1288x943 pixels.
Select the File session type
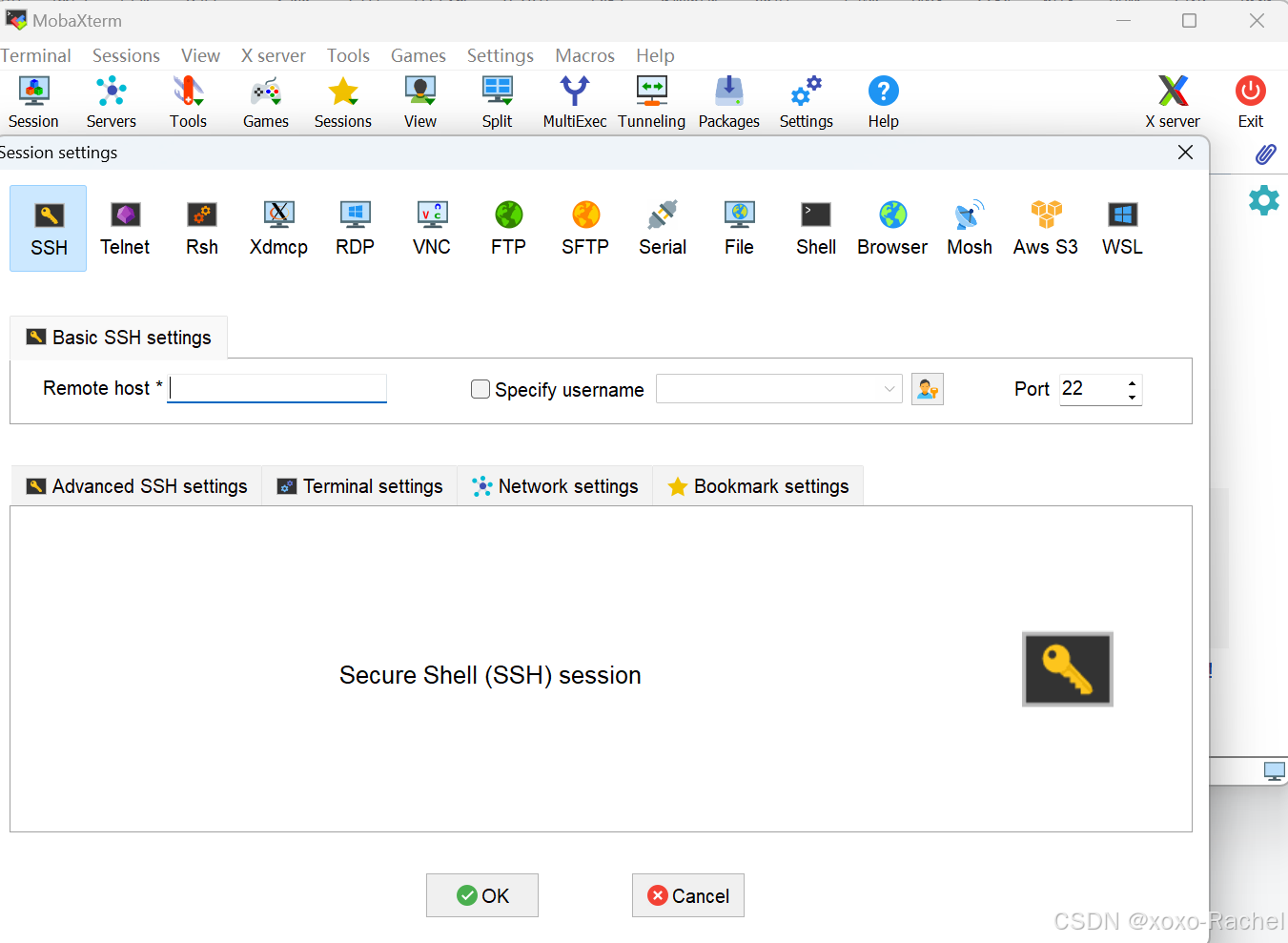coord(740,229)
